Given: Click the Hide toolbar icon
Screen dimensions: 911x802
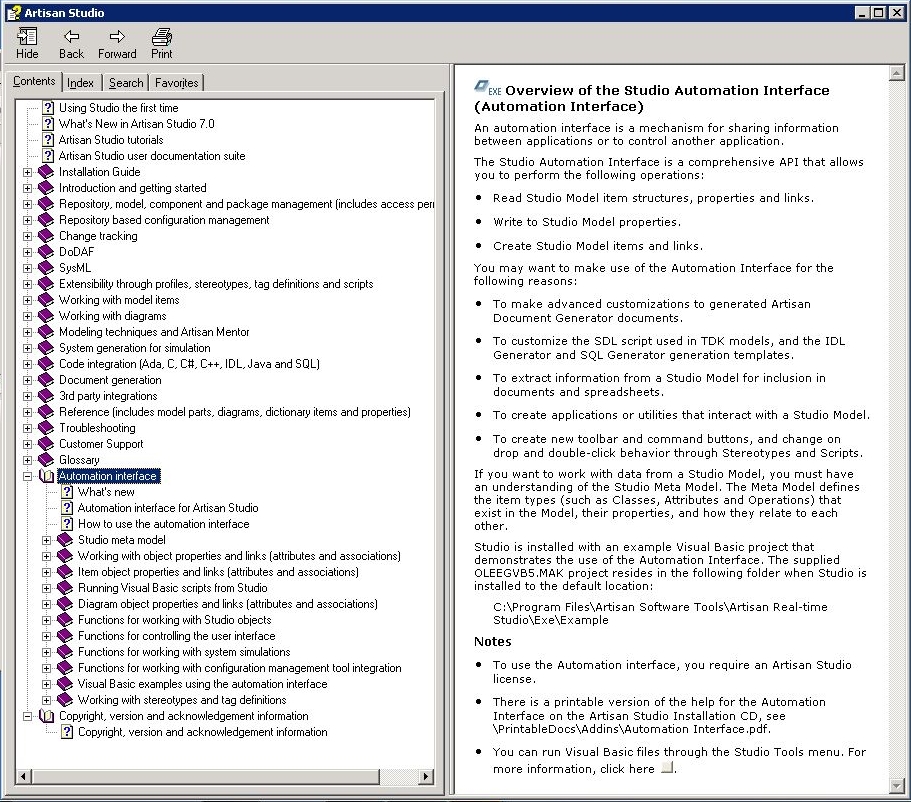Looking at the screenshot, I should (27, 37).
